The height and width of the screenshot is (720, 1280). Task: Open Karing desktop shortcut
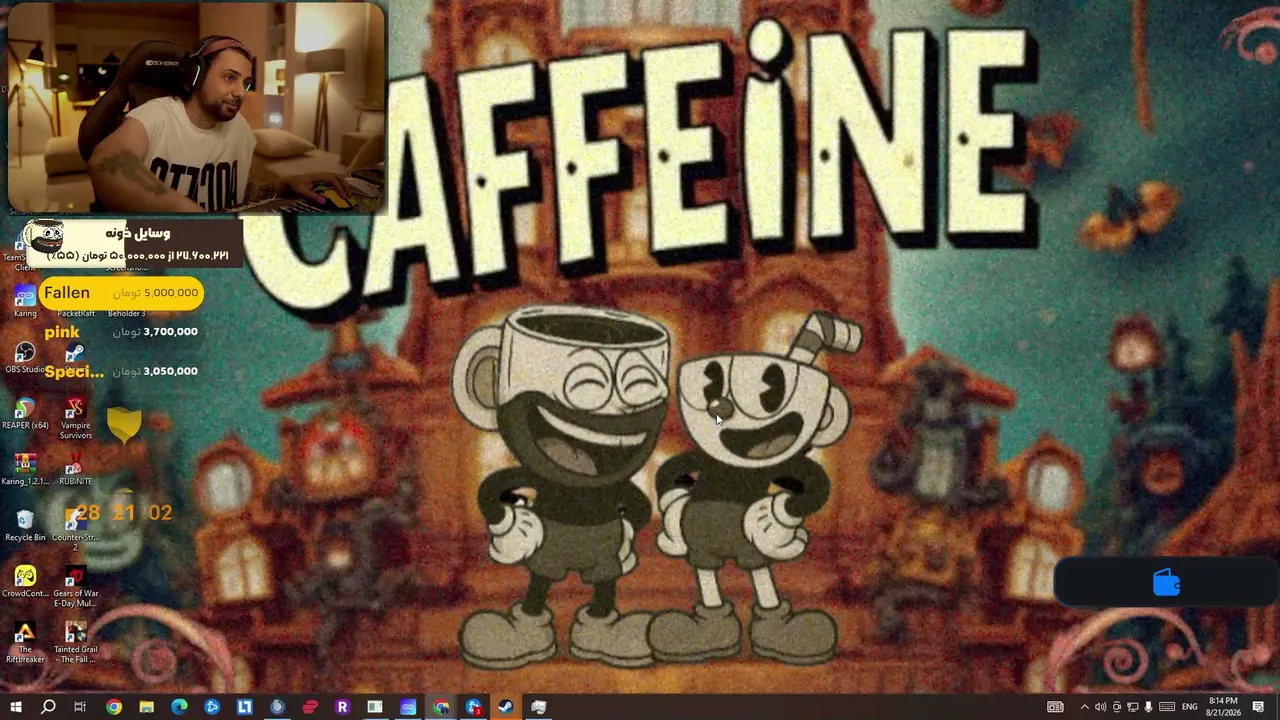(x=25, y=301)
